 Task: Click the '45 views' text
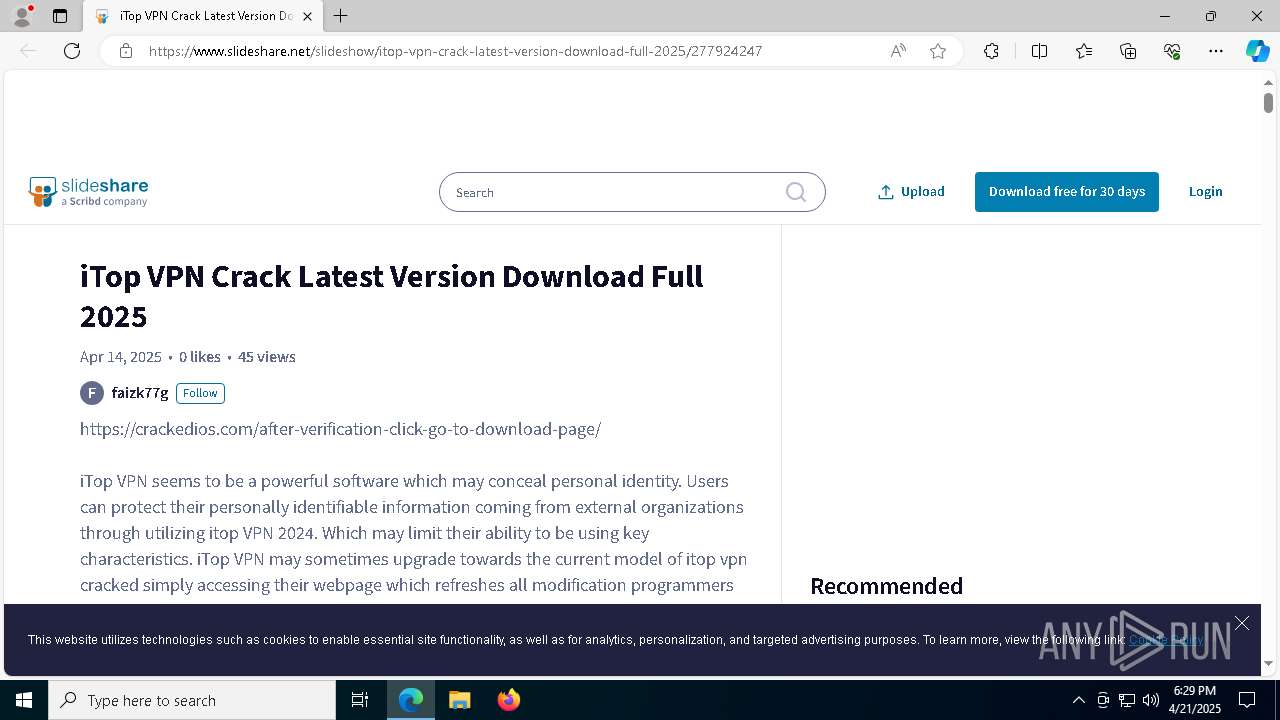pyautogui.click(x=267, y=357)
